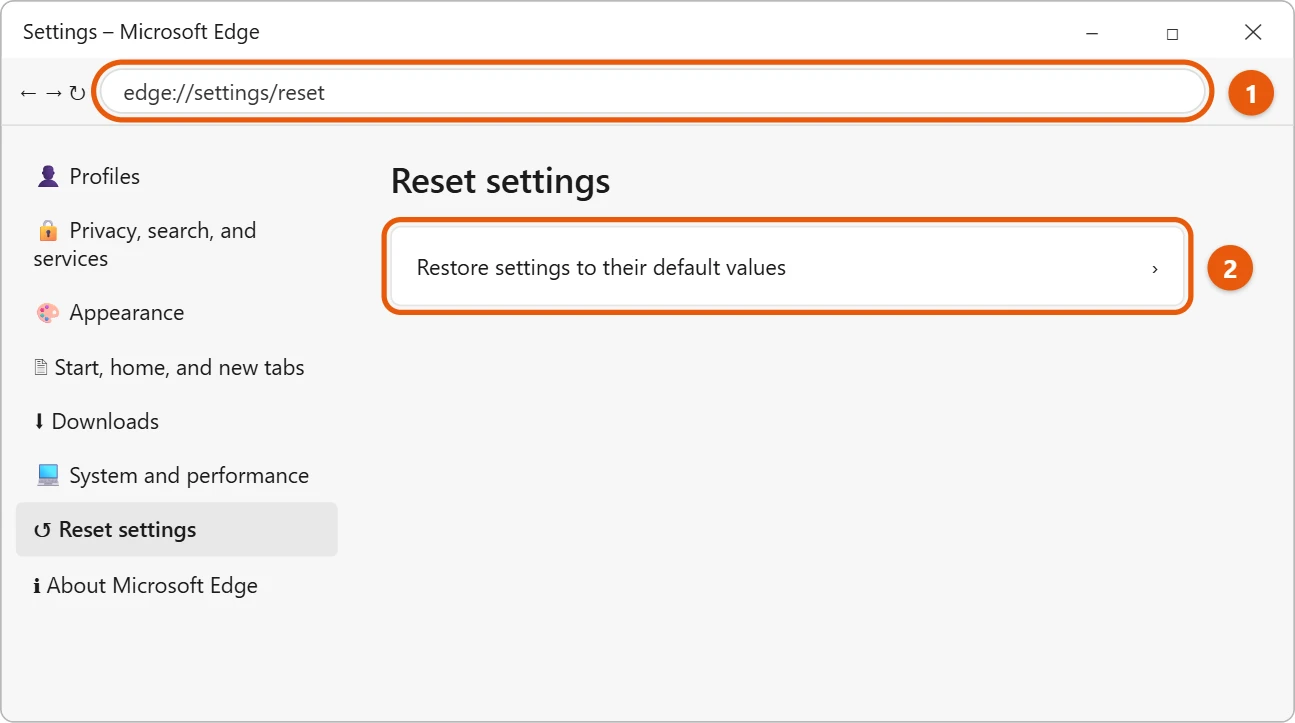The height and width of the screenshot is (723, 1295).
Task: Close the Edge settings window
Action: click(x=1253, y=33)
